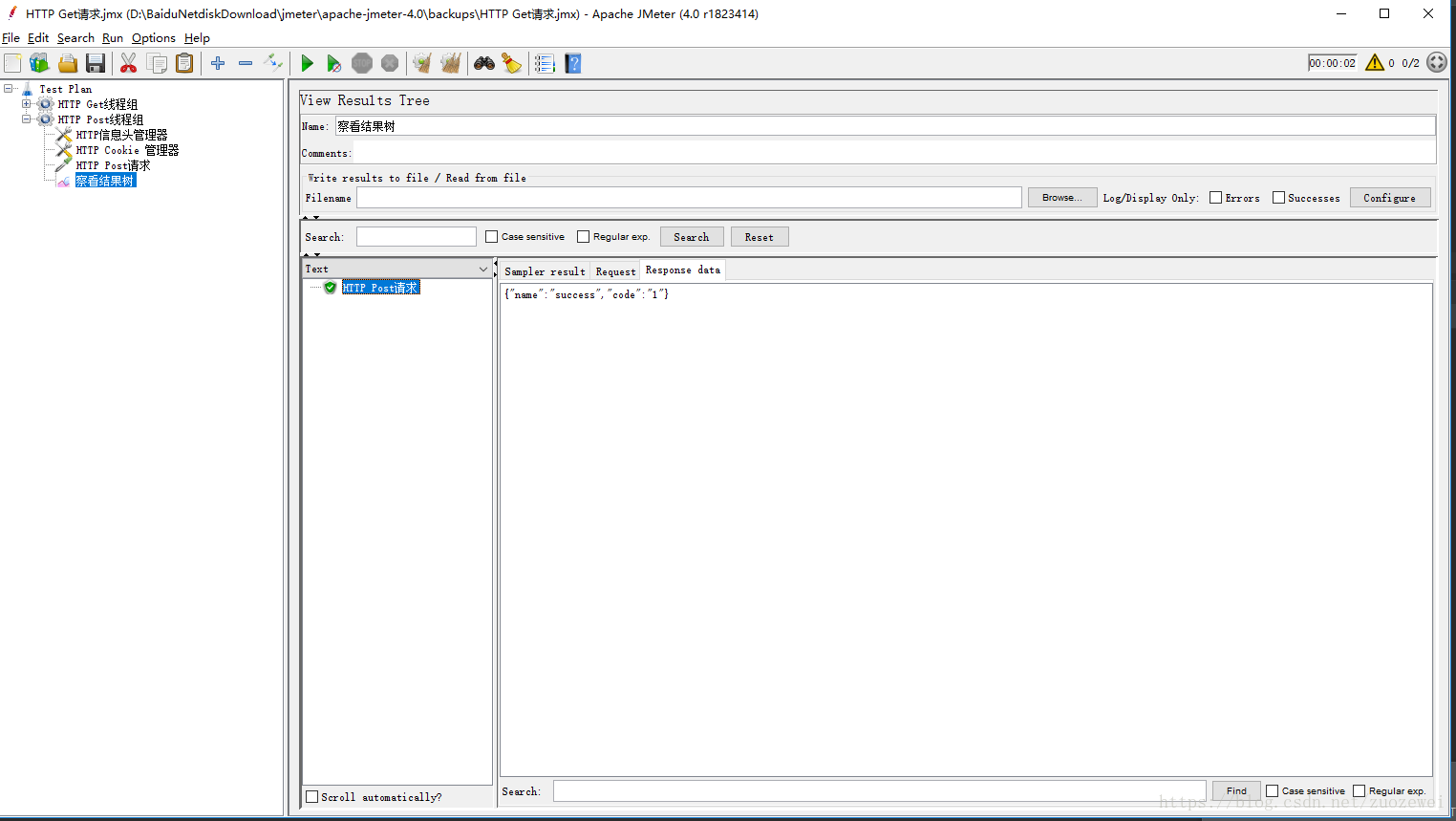Select Test Plan in the tree
1456x821 pixels.
pyautogui.click(x=66, y=89)
